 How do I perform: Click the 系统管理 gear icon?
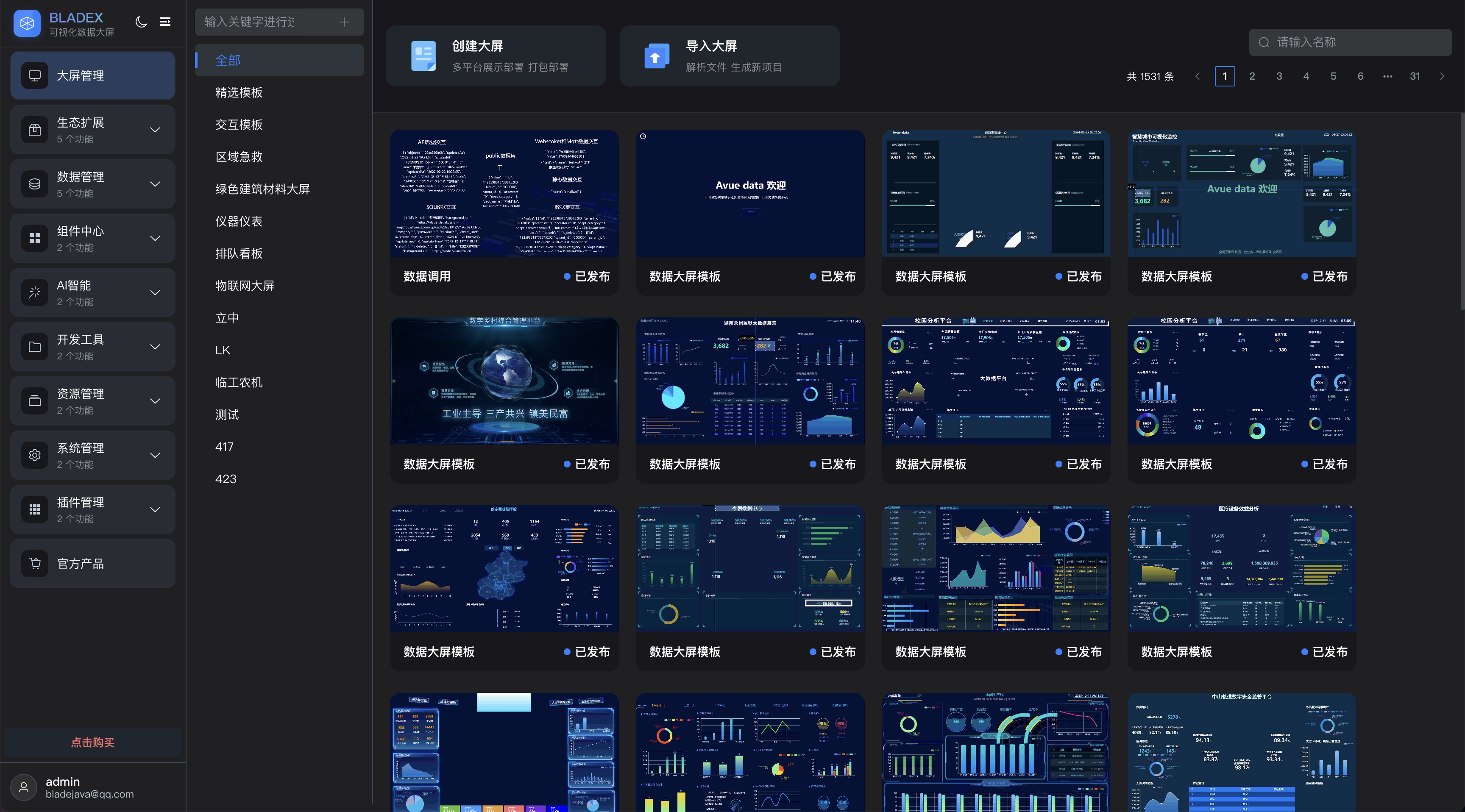[35, 455]
